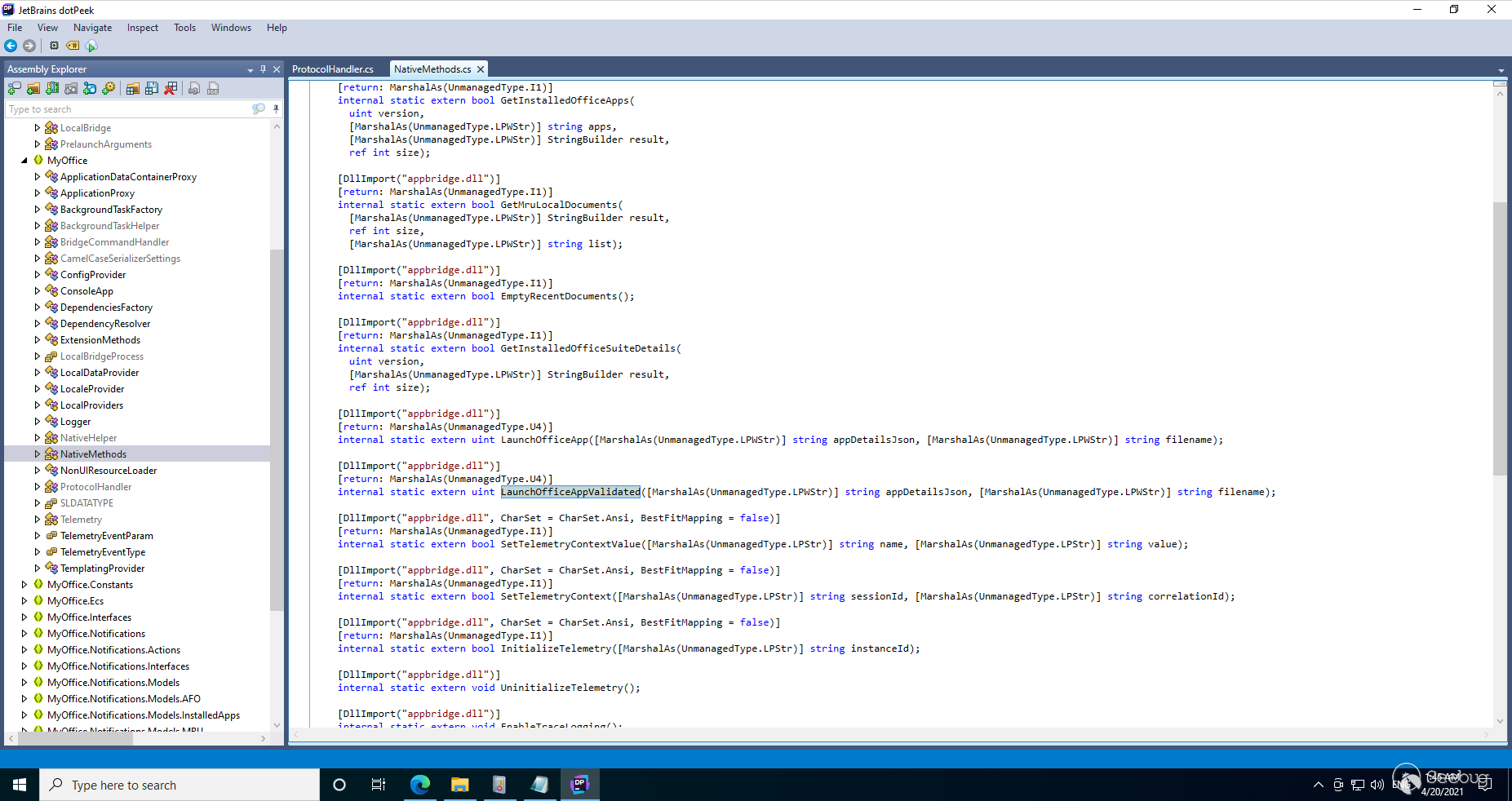Open the Assembly Explorer window options dropdown
This screenshot has width=1512, height=801.
point(250,69)
